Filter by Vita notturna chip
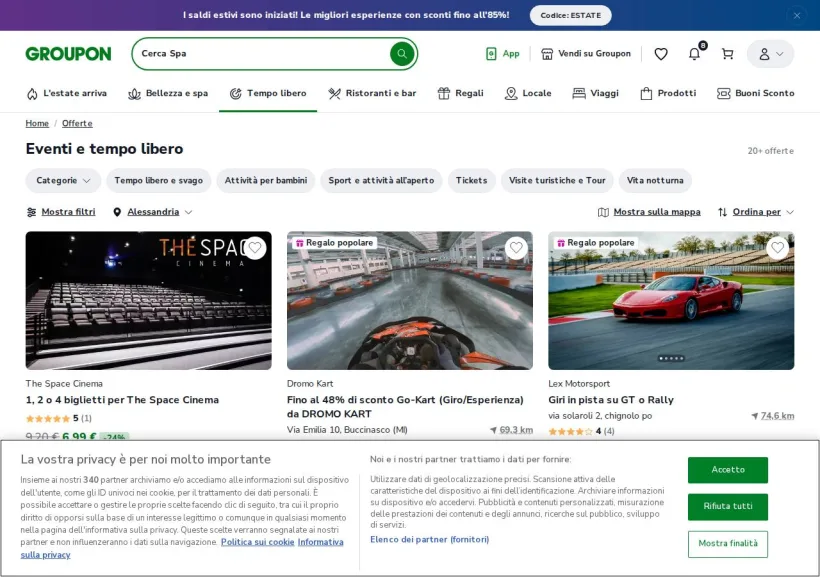 click(x=655, y=180)
